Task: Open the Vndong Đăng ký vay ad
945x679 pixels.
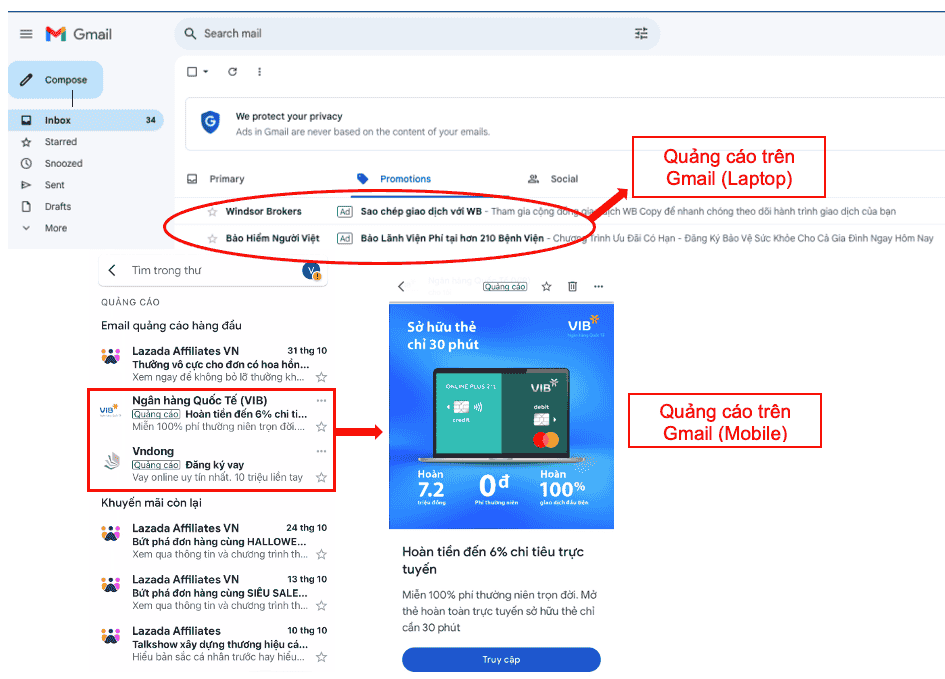Action: click(214, 465)
